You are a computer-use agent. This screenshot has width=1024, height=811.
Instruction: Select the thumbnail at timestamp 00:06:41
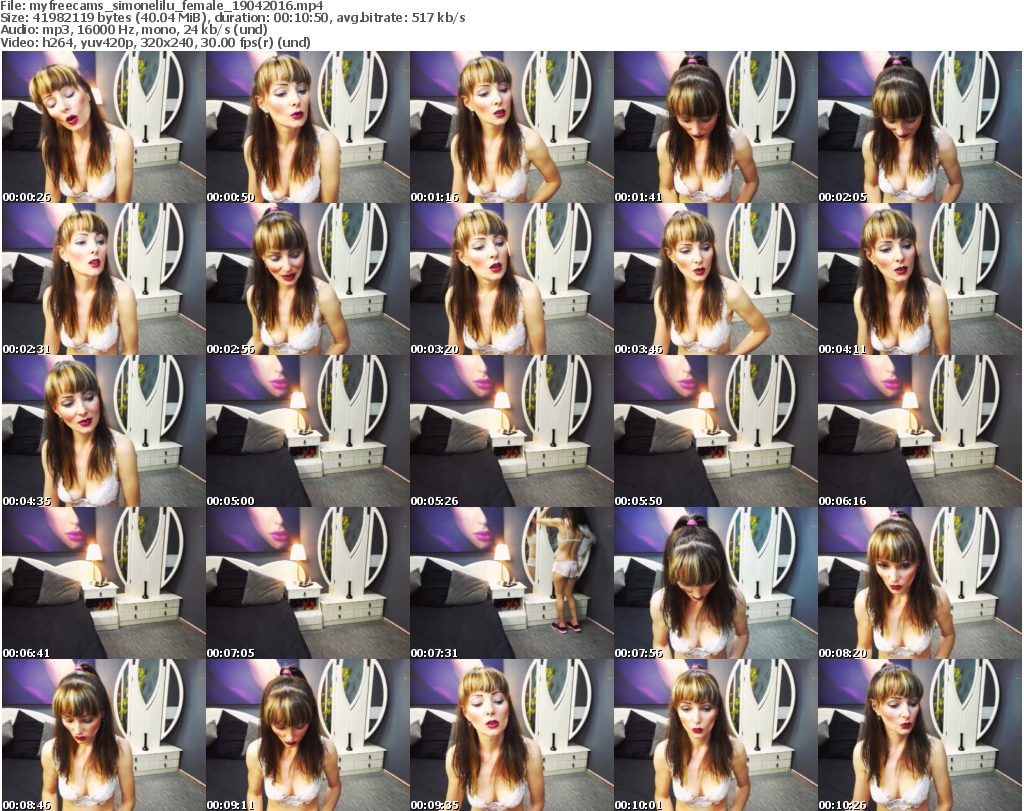point(103,583)
